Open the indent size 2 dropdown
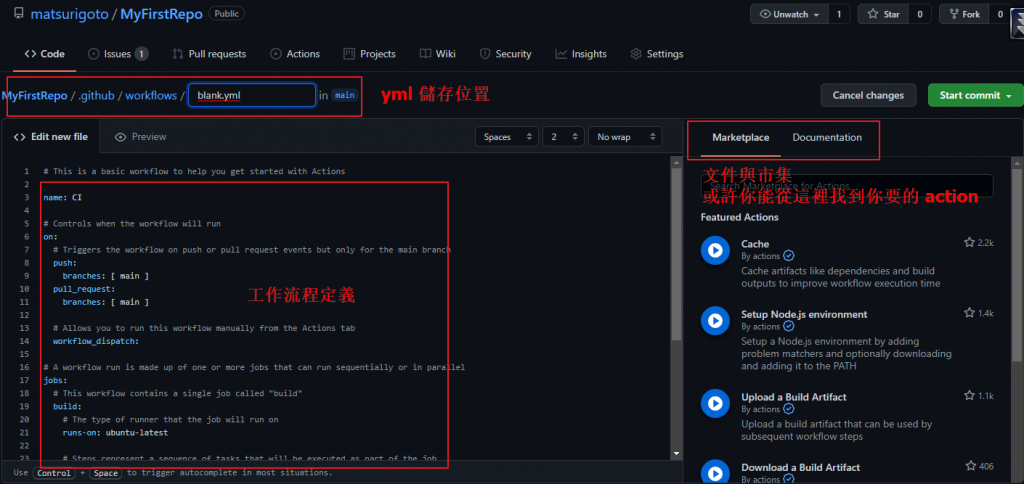The height and width of the screenshot is (484, 1024). [x=564, y=137]
